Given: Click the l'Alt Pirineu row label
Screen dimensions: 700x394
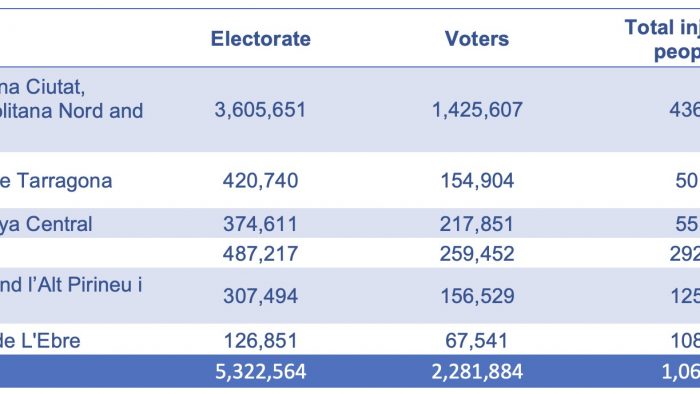Looking at the screenshot, I should [71, 285].
